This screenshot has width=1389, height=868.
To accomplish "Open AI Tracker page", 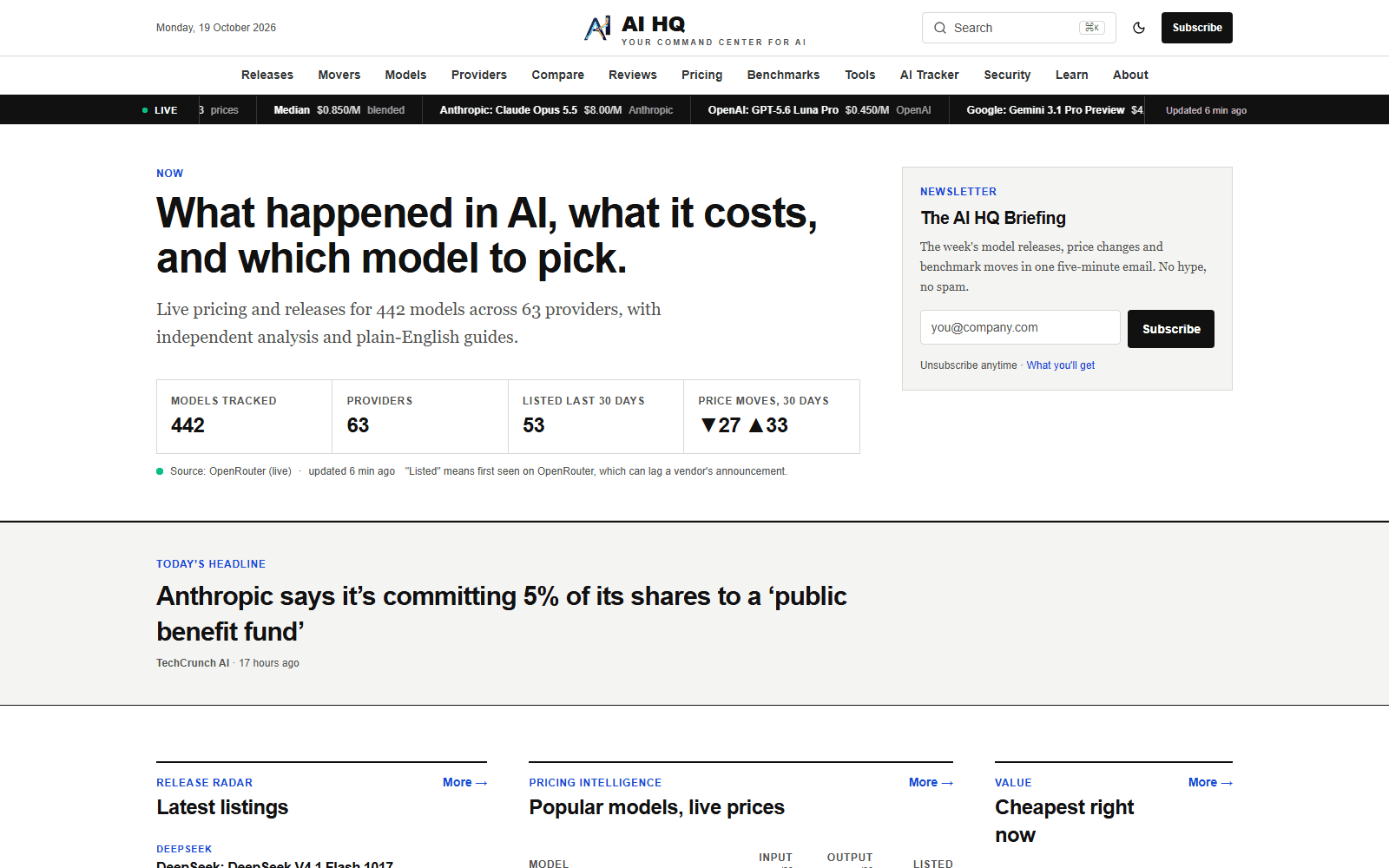I will tap(929, 75).
